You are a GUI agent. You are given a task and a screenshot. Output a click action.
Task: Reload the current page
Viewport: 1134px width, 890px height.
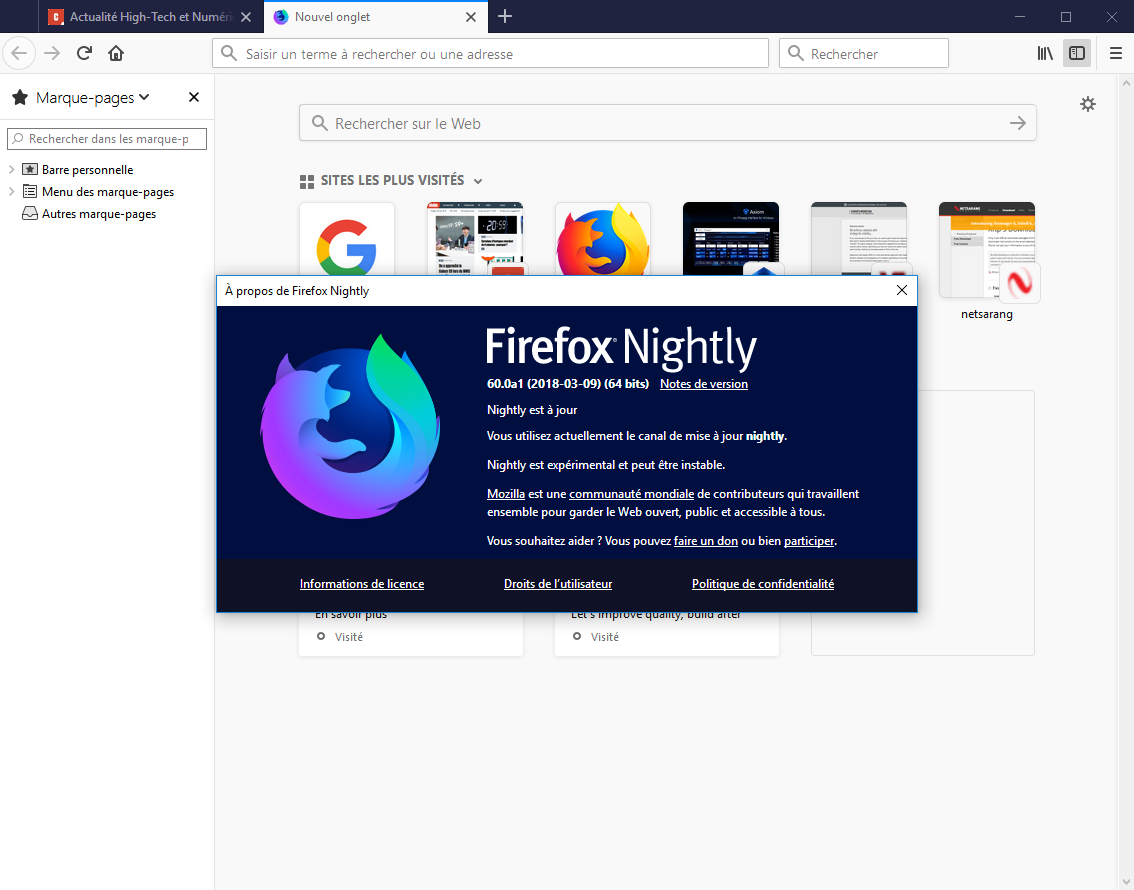tap(85, 53)
